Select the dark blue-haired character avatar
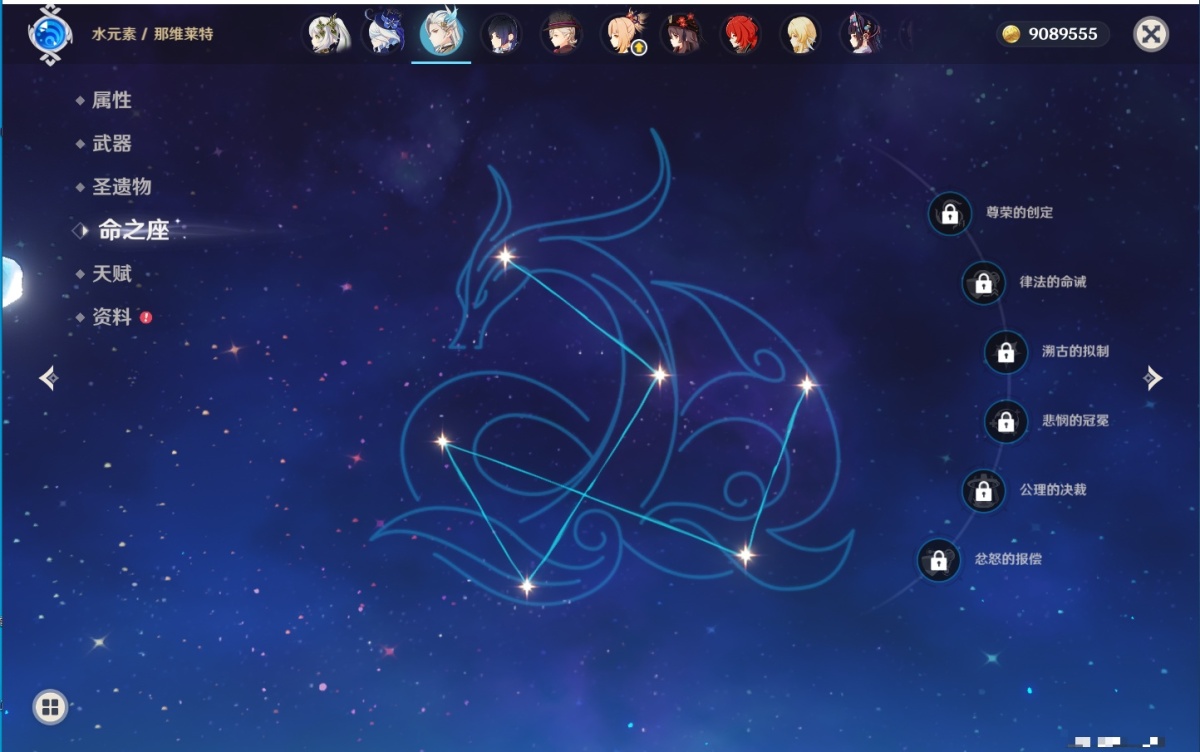 point(500,34)
